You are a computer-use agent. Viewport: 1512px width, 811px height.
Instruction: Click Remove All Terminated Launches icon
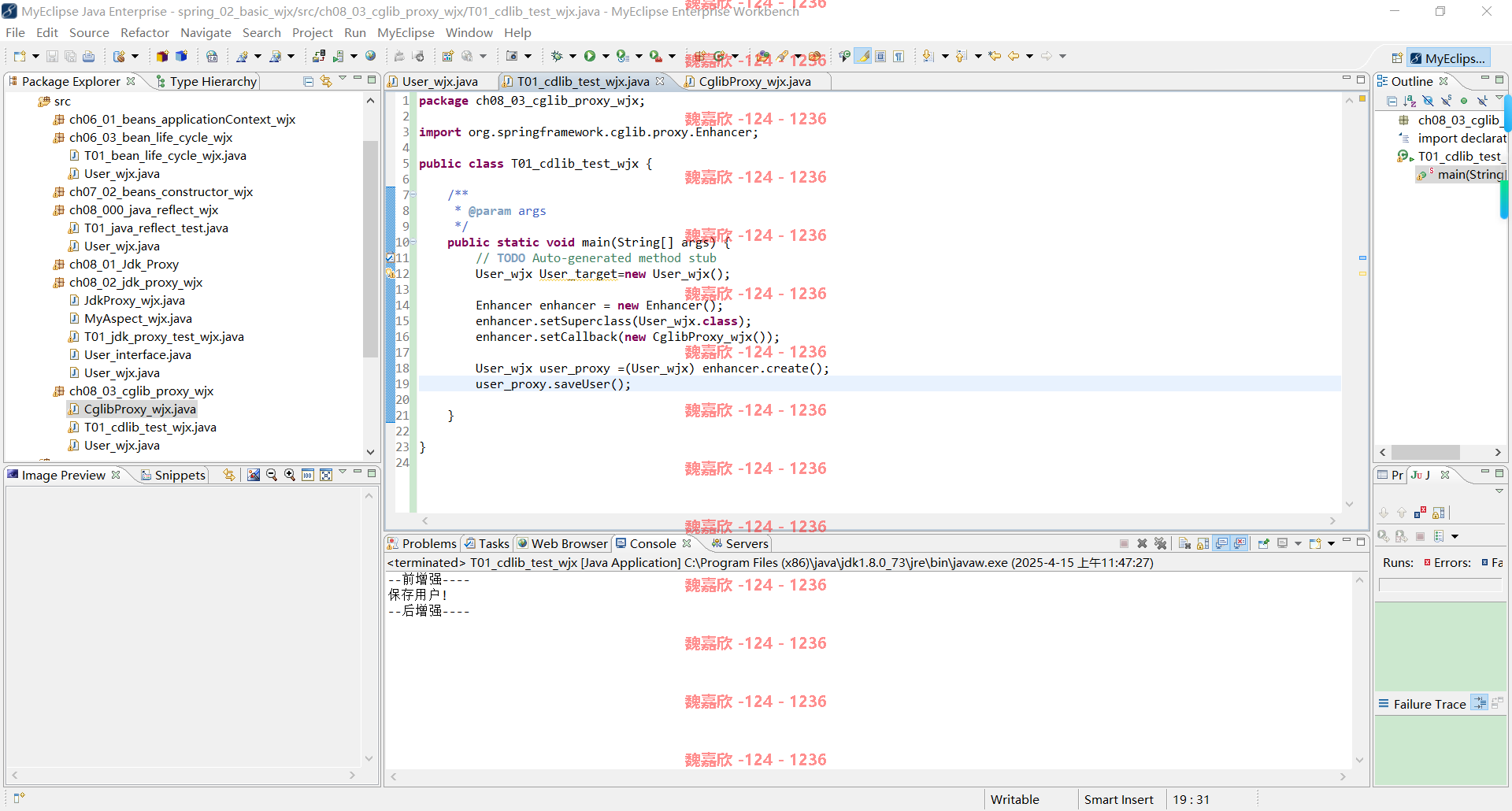(x=1160, y=543)
